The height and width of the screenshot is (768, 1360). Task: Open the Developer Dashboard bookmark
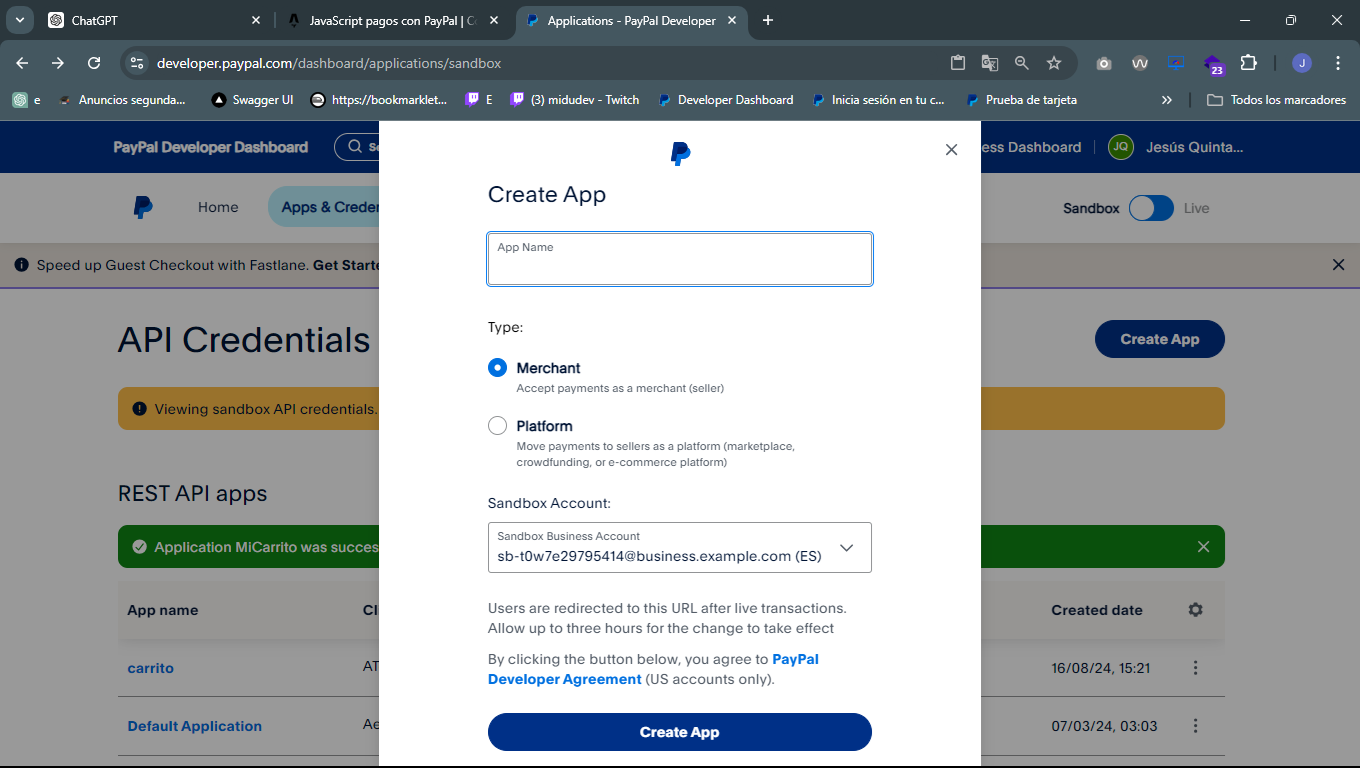point(725,100)
